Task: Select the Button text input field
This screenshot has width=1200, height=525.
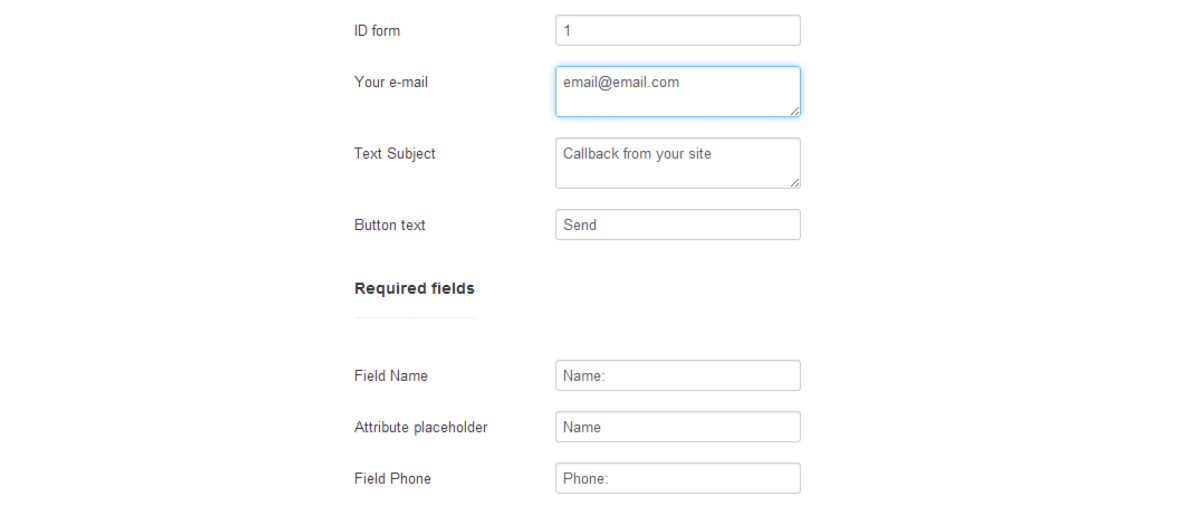Action: click(x=677, y=225)
